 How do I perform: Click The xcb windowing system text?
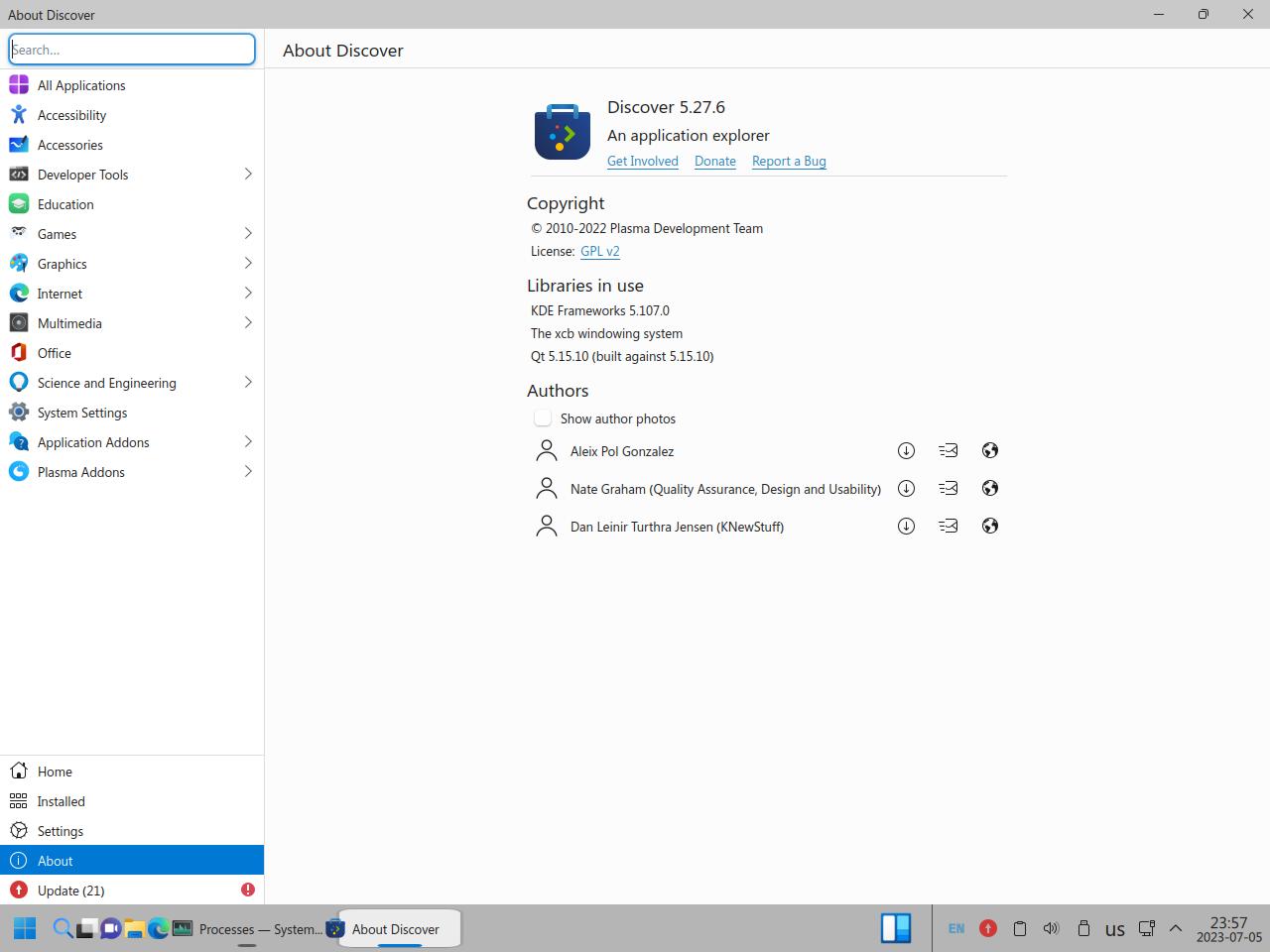(x=606, y=333)
